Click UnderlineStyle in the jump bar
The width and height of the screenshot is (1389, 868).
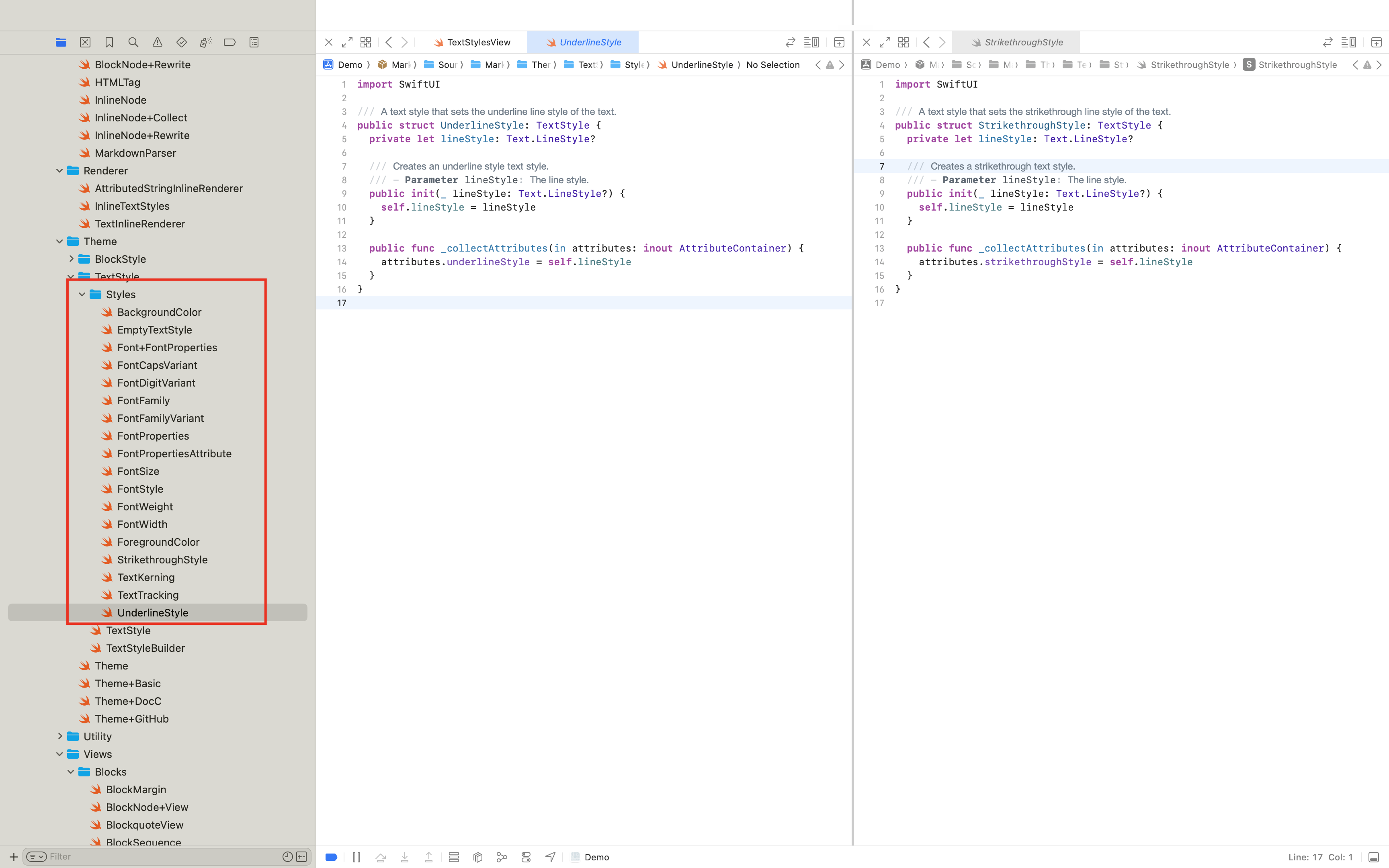coord(701,65)
